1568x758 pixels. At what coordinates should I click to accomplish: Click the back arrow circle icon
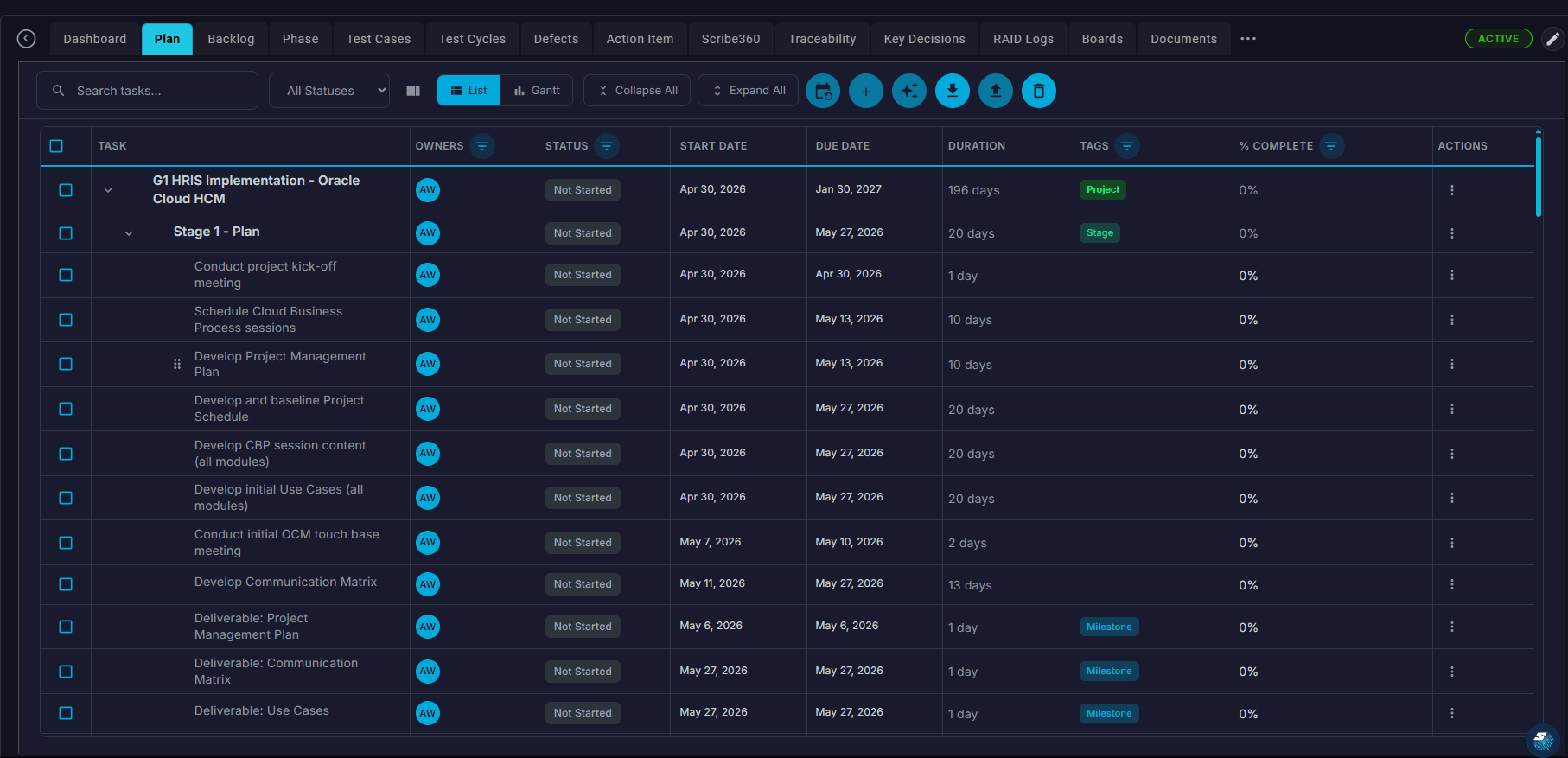click(27, 39)
